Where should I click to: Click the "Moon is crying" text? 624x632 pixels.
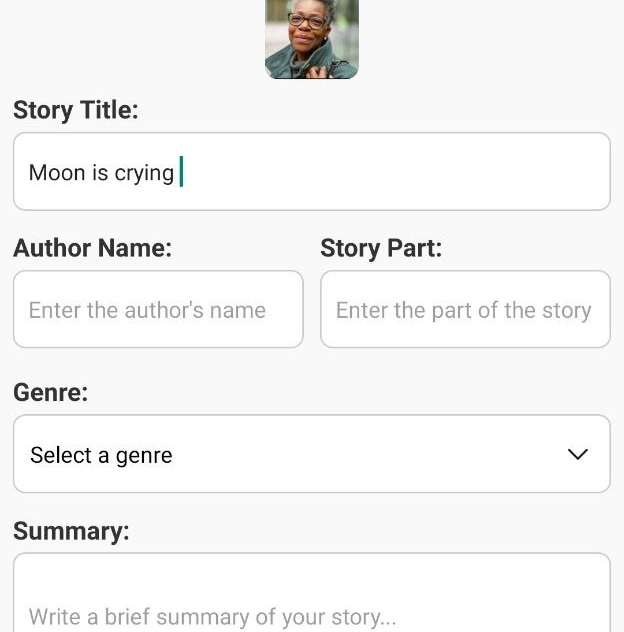click(x=101, y=173)
